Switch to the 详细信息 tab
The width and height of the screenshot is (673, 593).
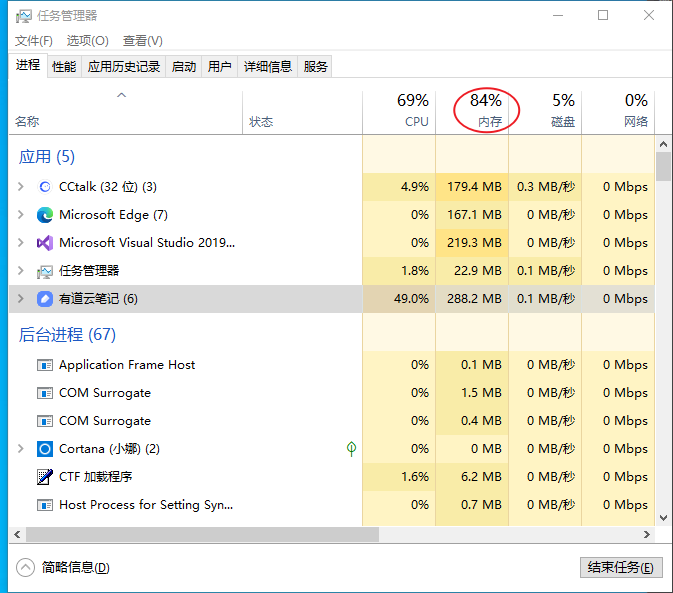click(267, 67)
